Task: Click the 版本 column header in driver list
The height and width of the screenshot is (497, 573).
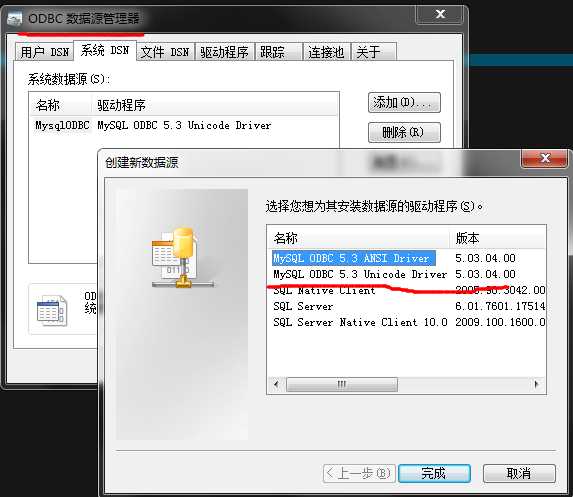Action: [498, 238]
